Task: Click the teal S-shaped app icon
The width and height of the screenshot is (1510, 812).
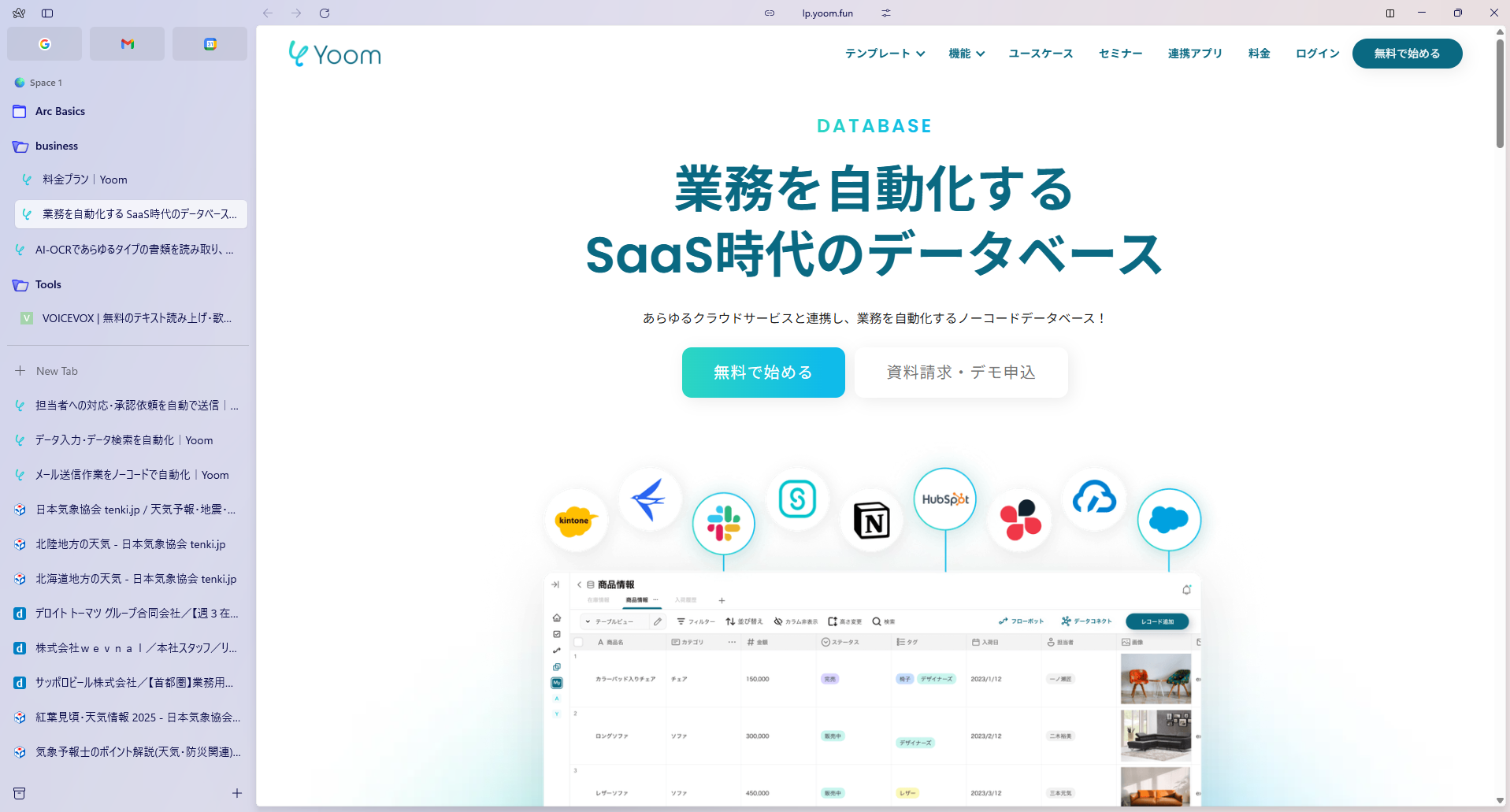Action: coord(797,499)
